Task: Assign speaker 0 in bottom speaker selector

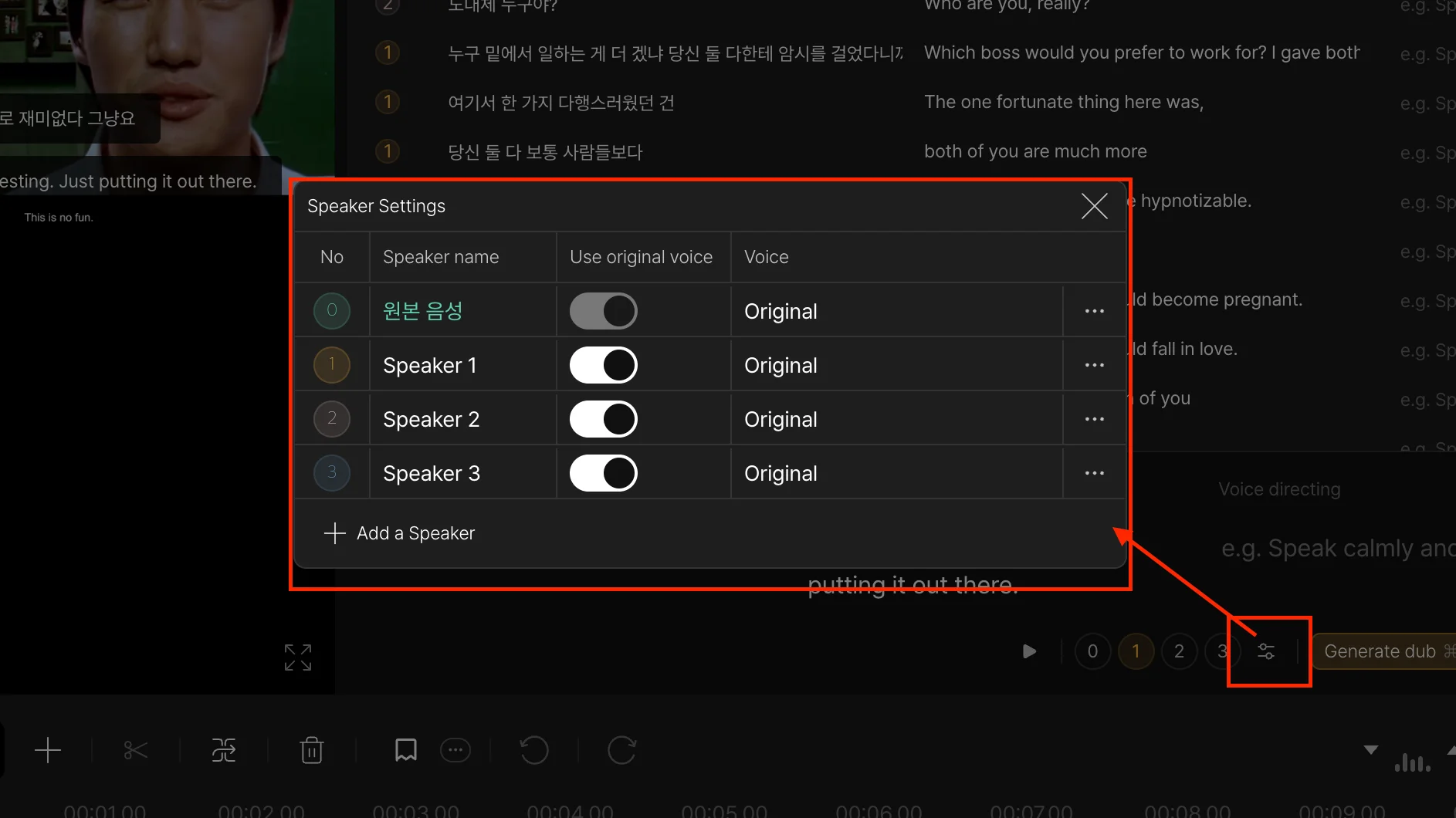Action: click(1092, 651)
